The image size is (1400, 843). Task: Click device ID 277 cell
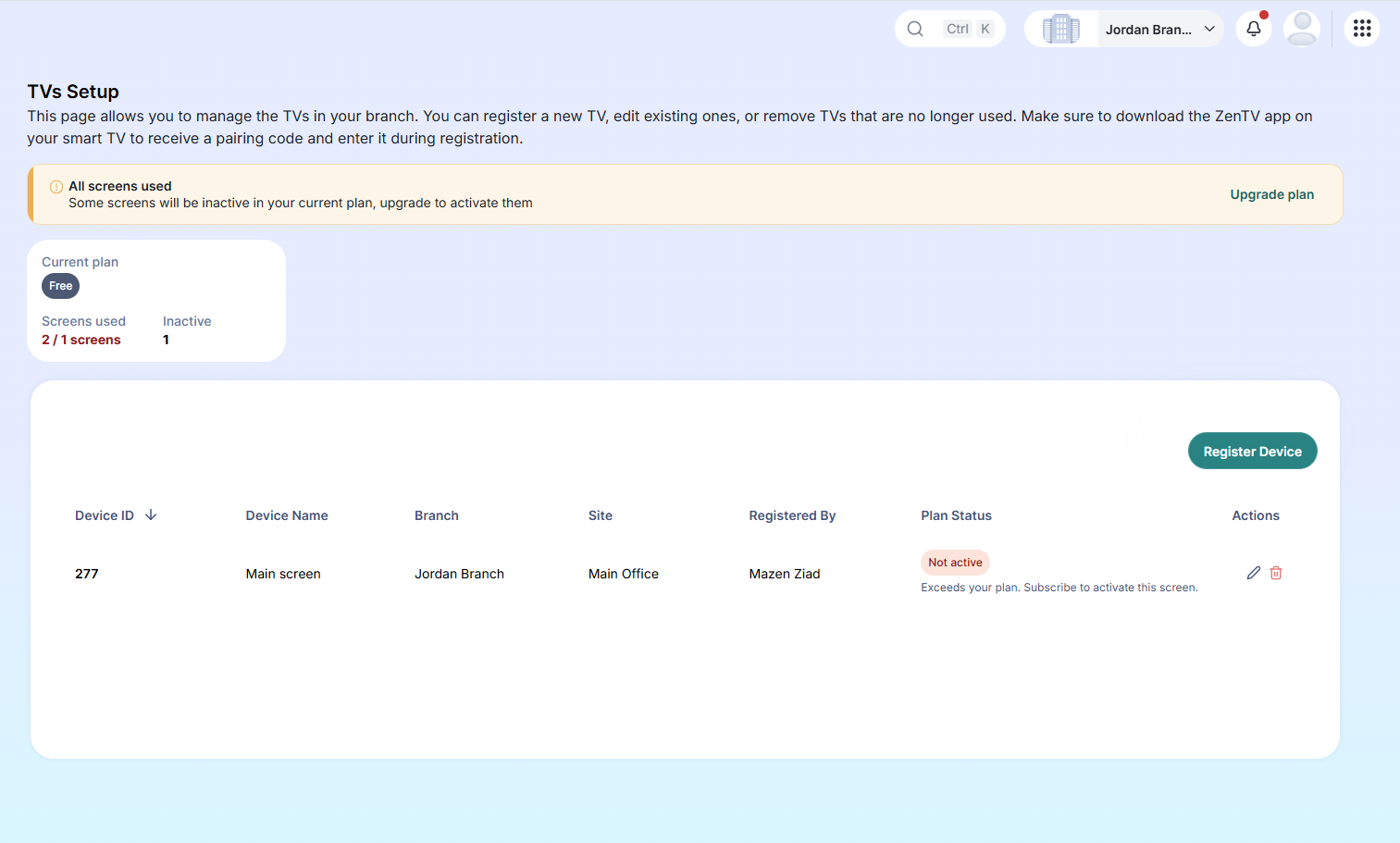pos(87,574)
